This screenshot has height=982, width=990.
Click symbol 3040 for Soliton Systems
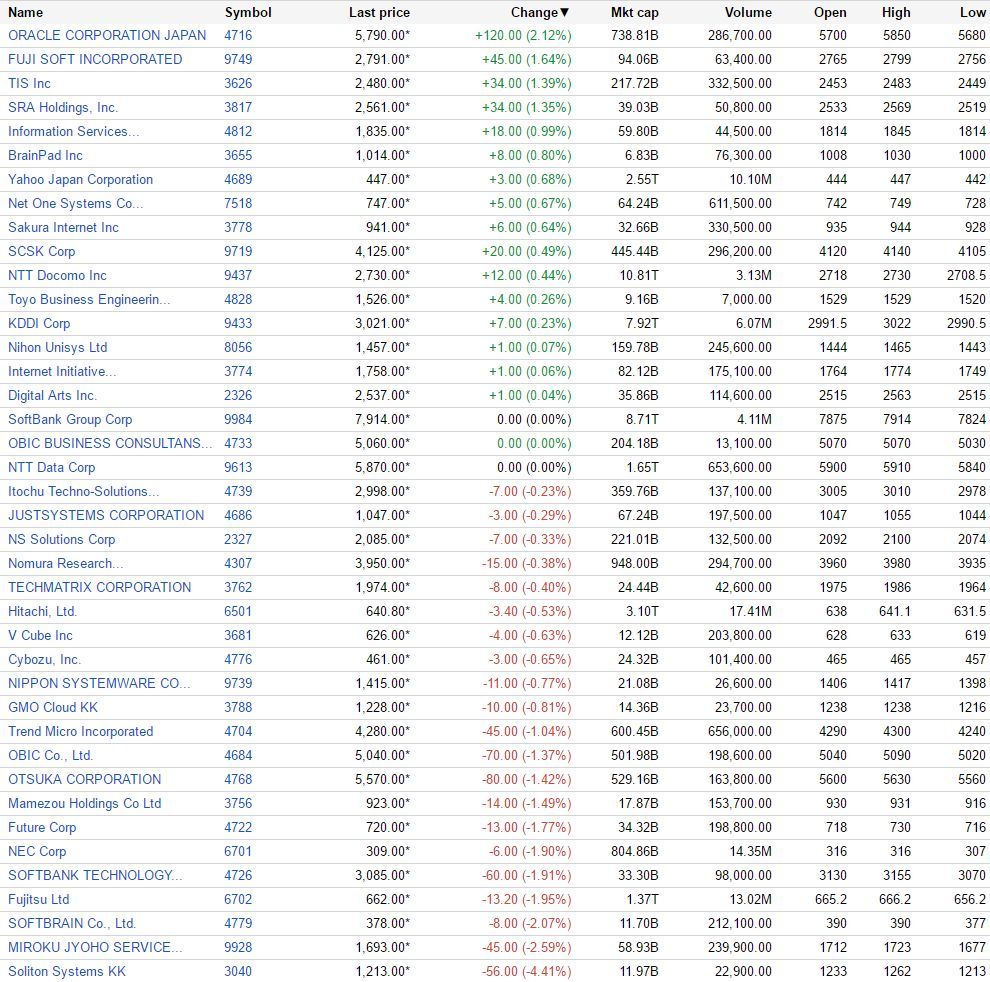[238, 971]
